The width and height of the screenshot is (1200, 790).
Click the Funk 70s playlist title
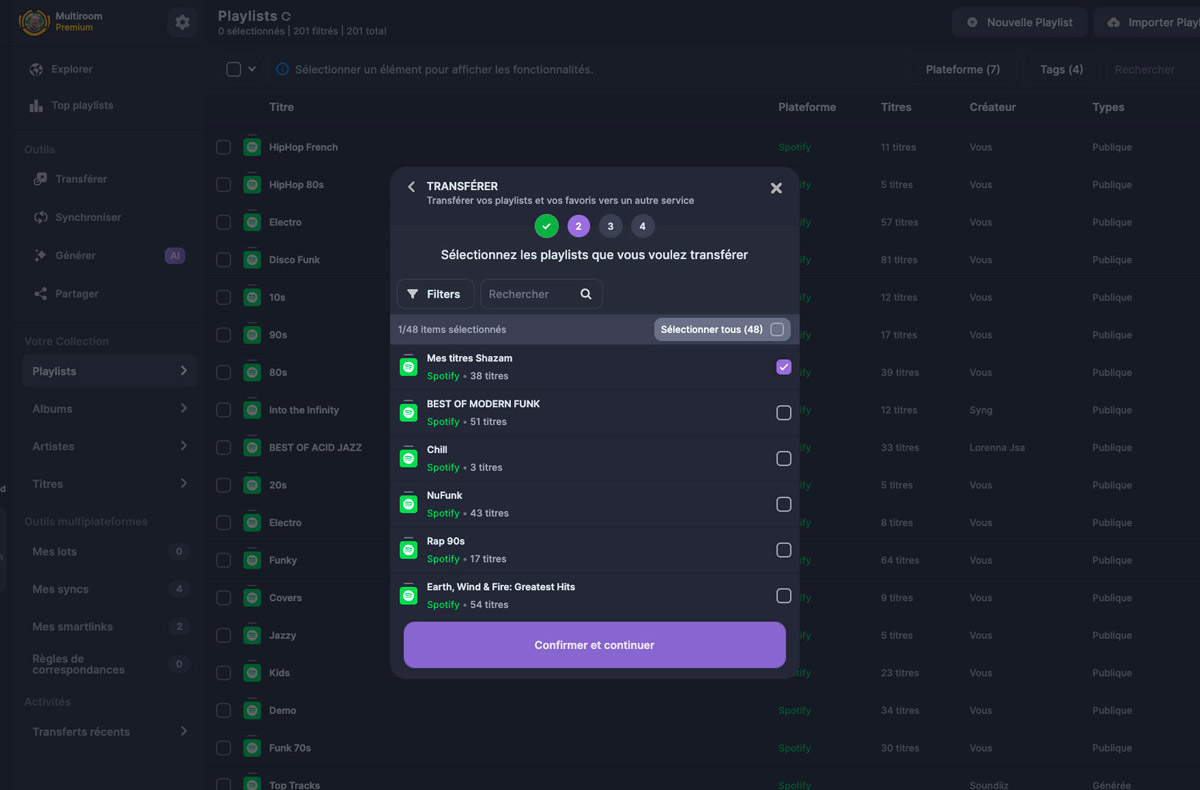point(290,748)
